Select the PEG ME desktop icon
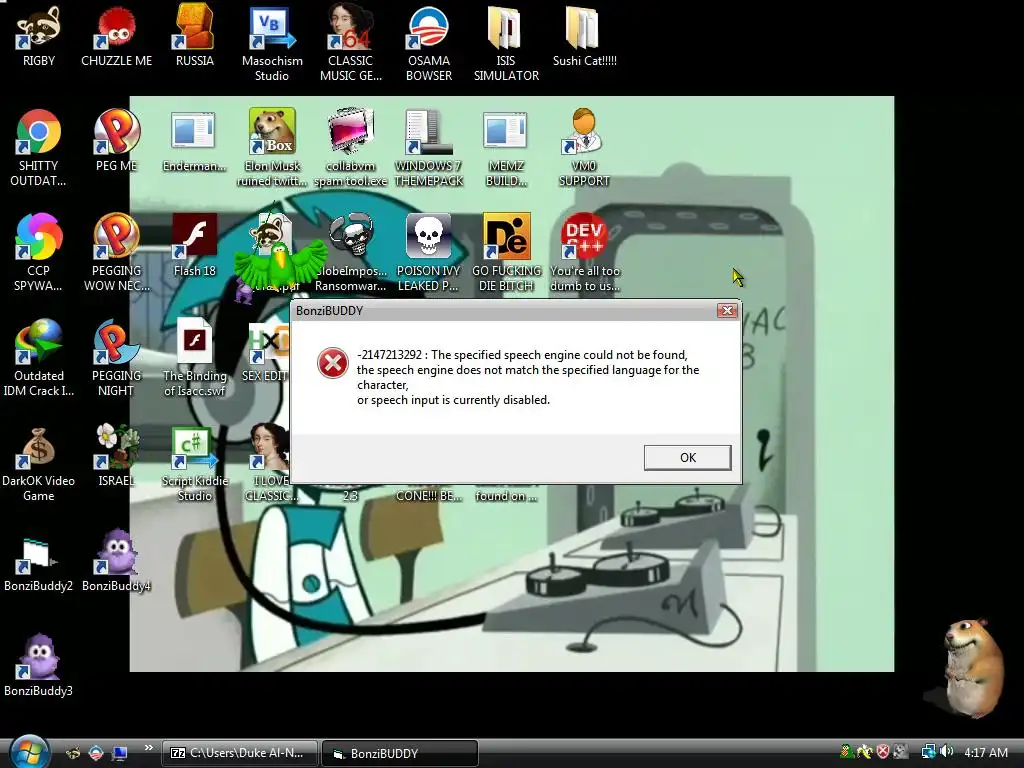 tap(116, 140)
